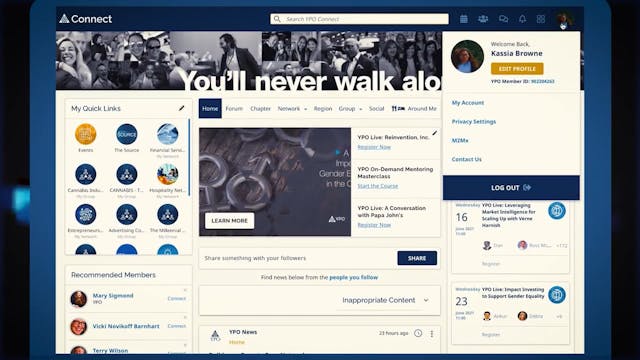Viewport: 640px width, 360px height.
Task: Select M2Mx from profile menu
Action: [460, 140]
